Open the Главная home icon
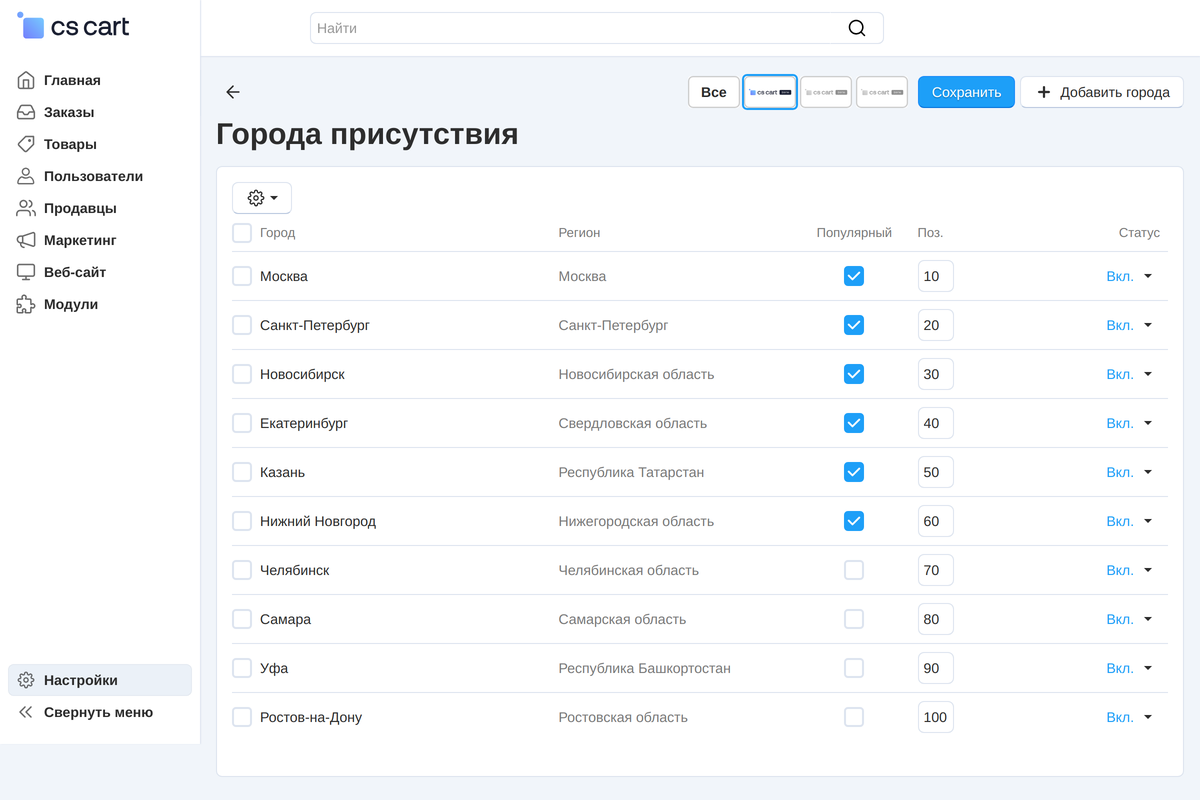1200x800 pixels. click(26, 80)
